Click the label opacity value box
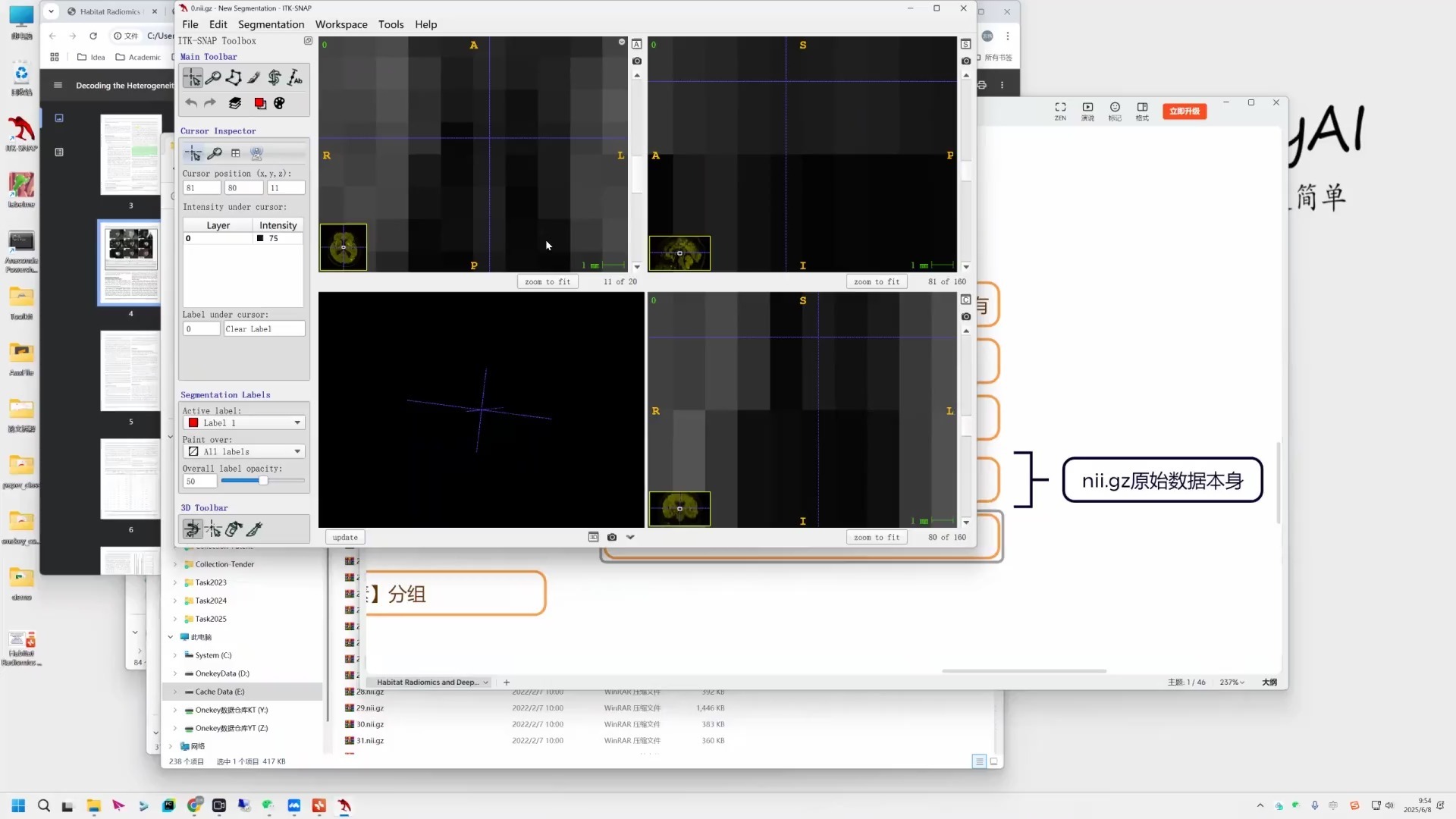Viewport: 1456px width, 819px height. 199,481
